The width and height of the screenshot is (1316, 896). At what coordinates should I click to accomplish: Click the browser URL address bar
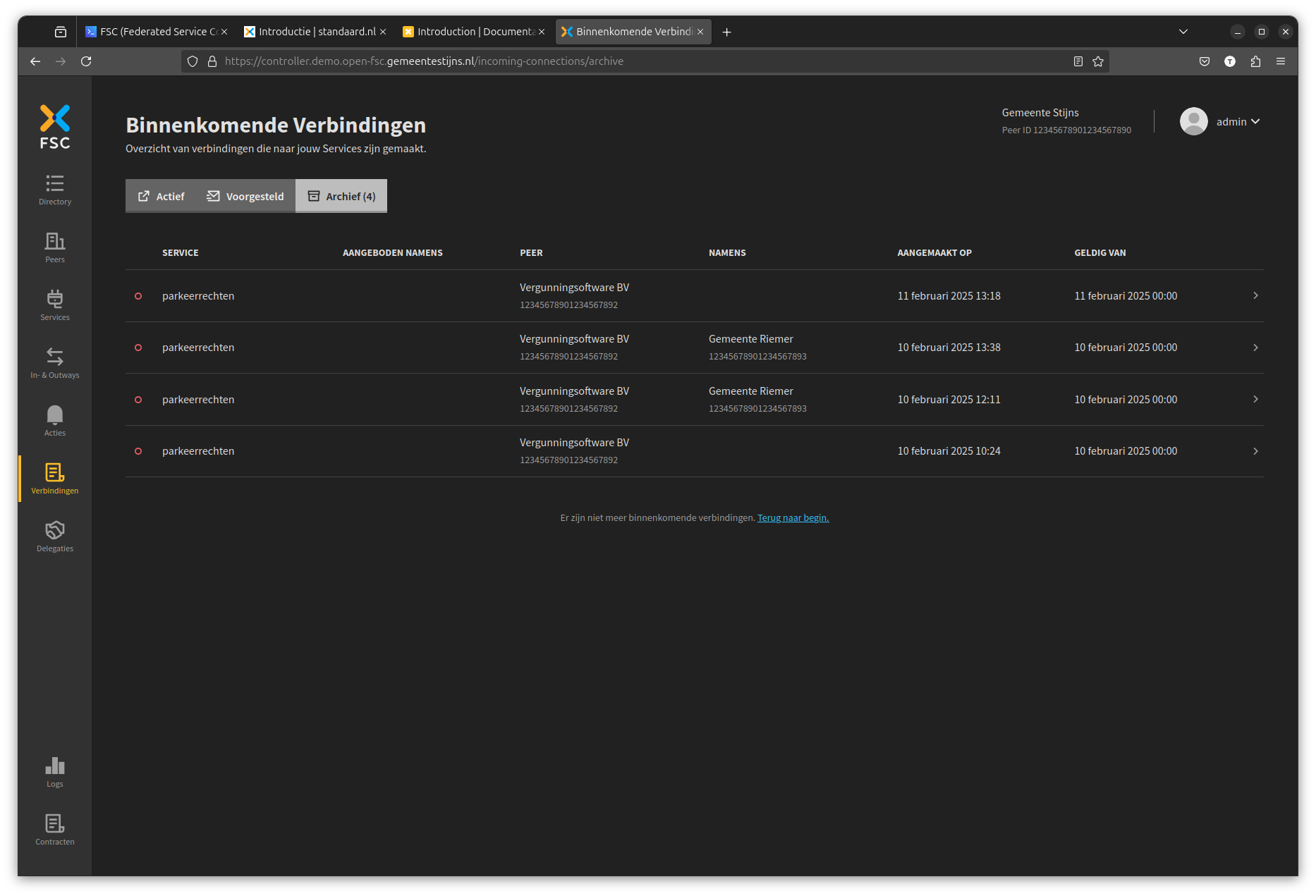[635, 61]
